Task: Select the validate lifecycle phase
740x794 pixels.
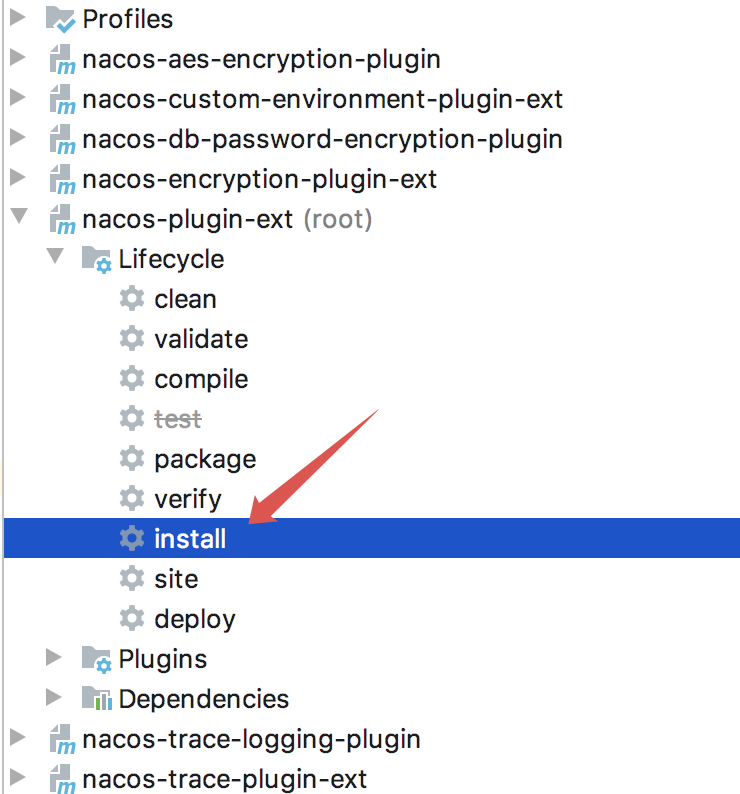Action: 201,339
